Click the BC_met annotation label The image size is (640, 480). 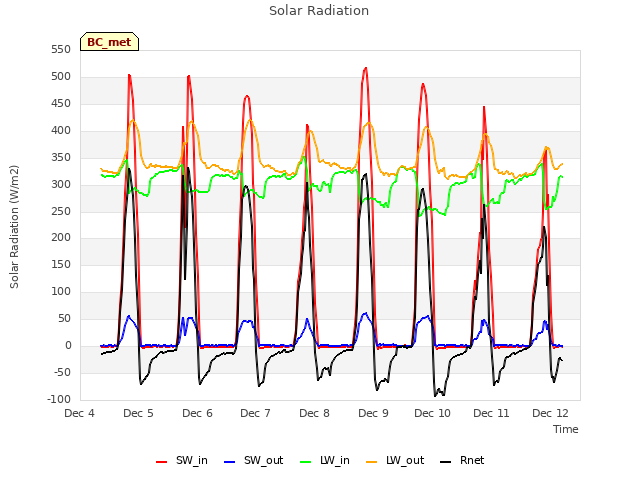(x=109, y=42)
